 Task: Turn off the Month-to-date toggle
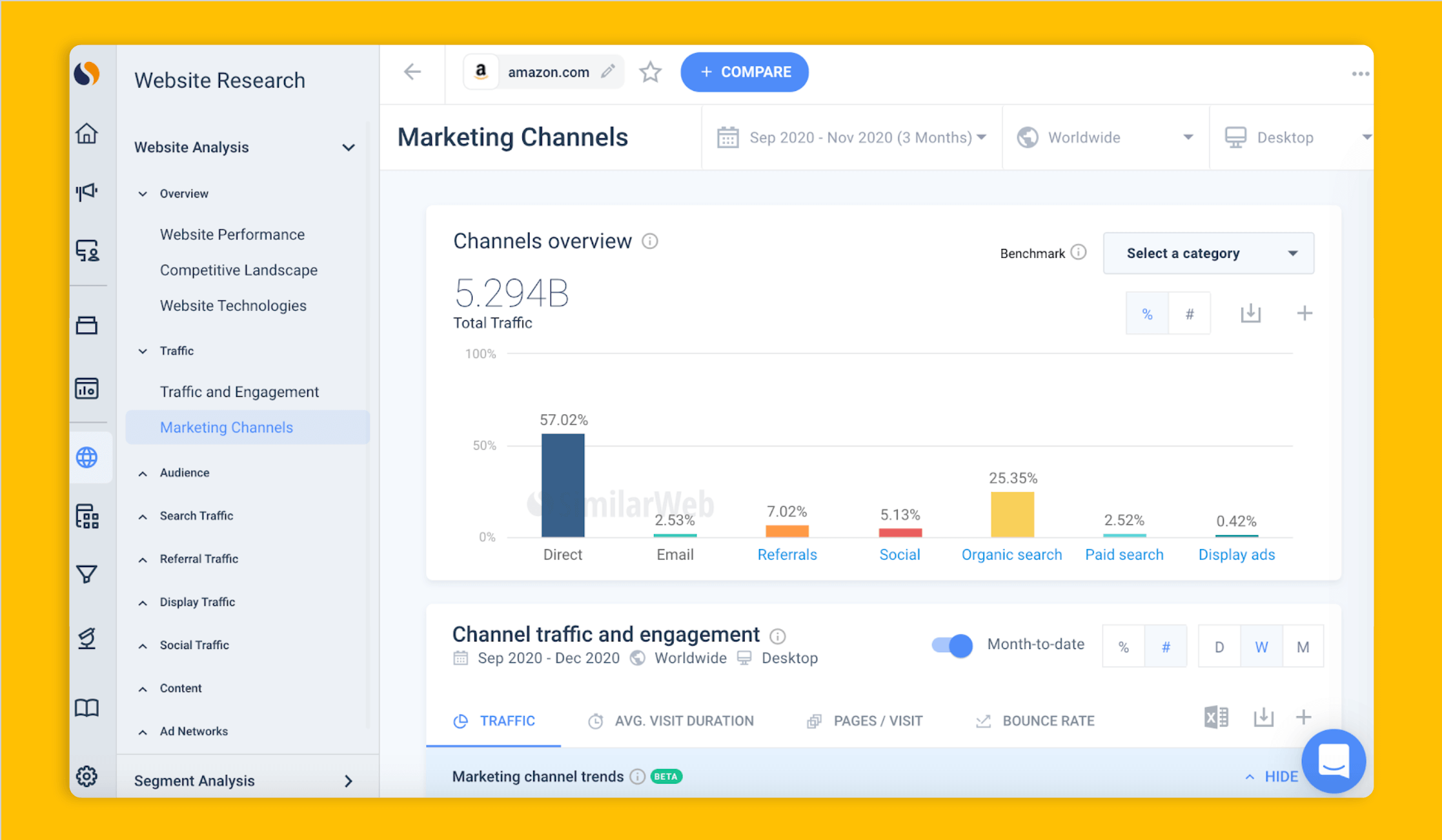(x=952, y=645)
